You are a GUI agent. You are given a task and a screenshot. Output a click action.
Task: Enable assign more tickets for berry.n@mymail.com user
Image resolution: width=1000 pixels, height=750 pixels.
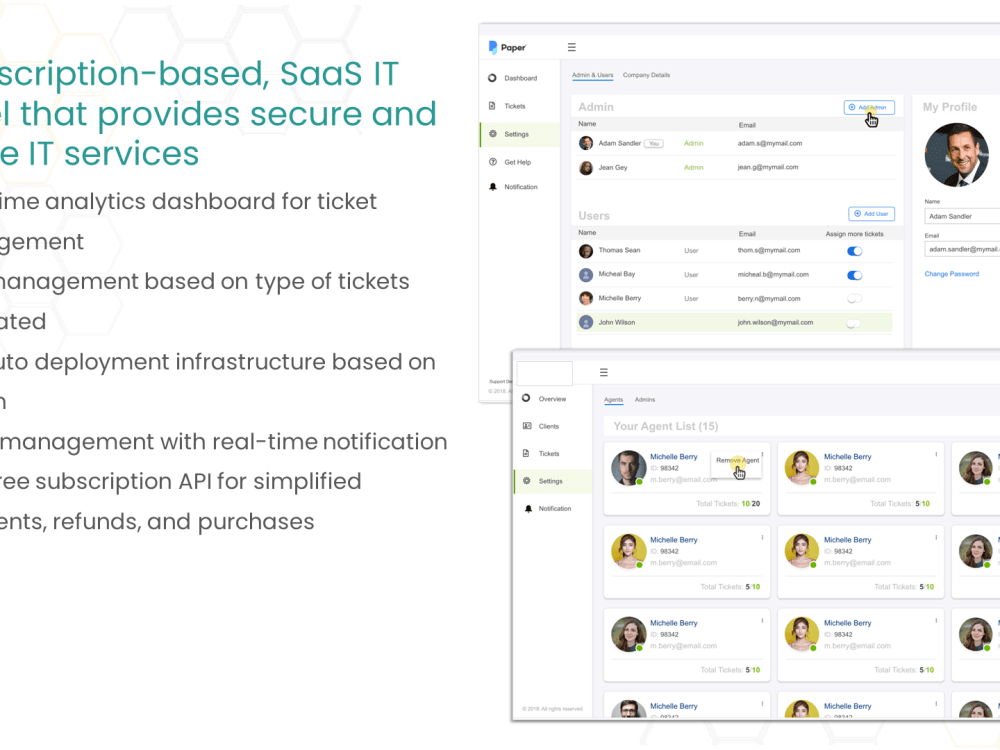855,298
